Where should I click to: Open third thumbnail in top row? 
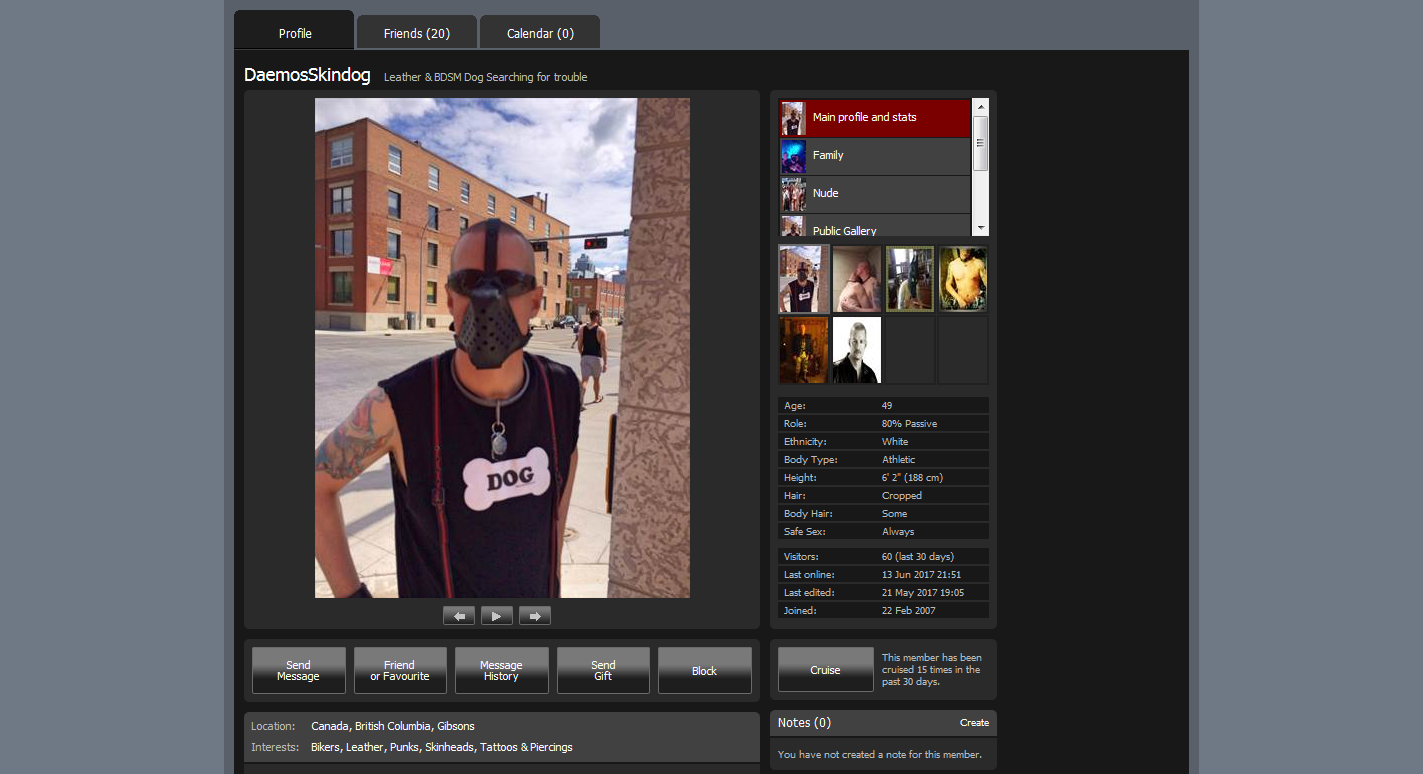pos(910,279)
